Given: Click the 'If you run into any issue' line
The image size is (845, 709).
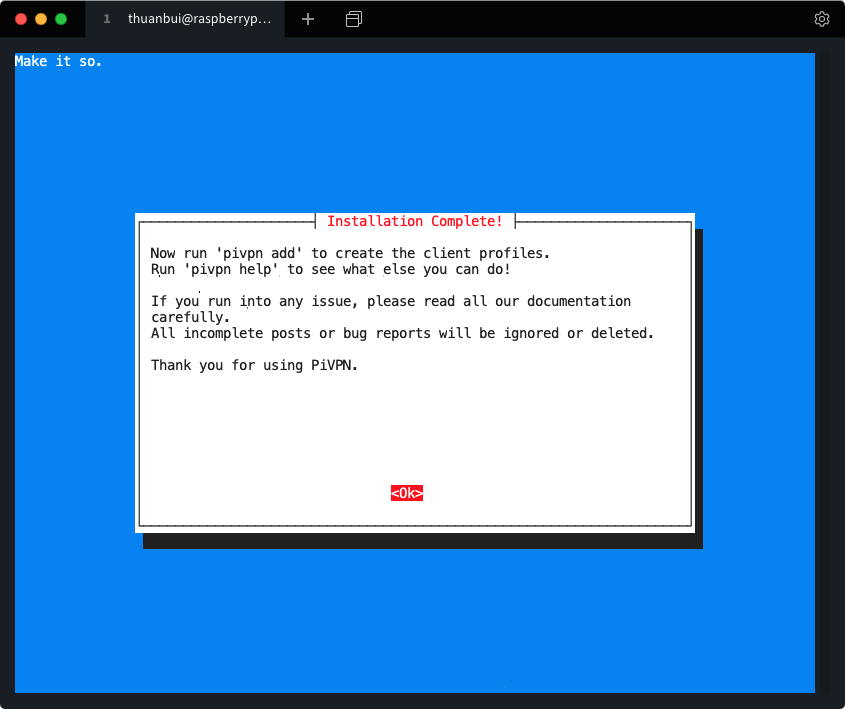Looking at the screenshot, I should pyautogui.click(x=390, y=301).
